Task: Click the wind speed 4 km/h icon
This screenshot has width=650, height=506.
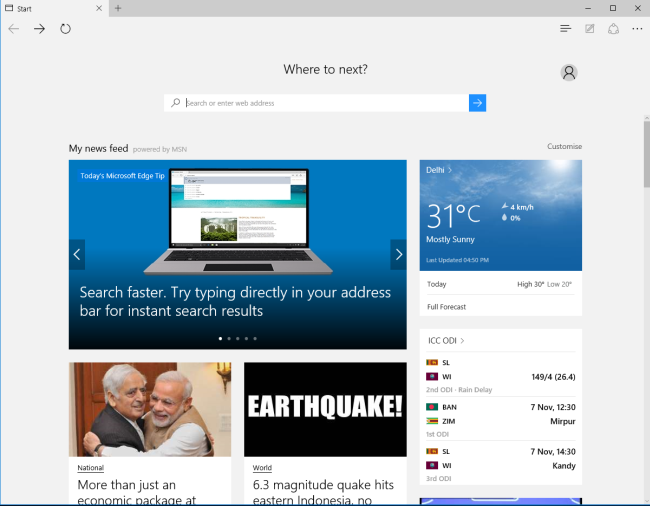Action: tap(504, 206)
